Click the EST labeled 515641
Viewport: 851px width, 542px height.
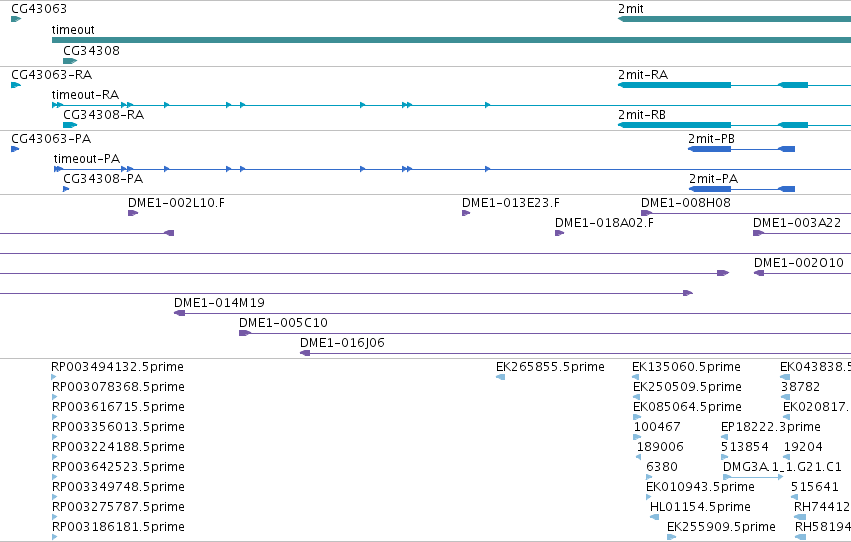tap(815, 487)
